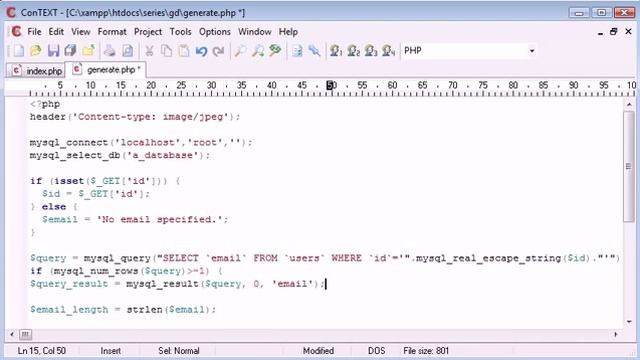The height and width of the screenshot is (360, 640).
Task: Click the vertical scrollbar down arrow
Action: (x=629, y=322)
